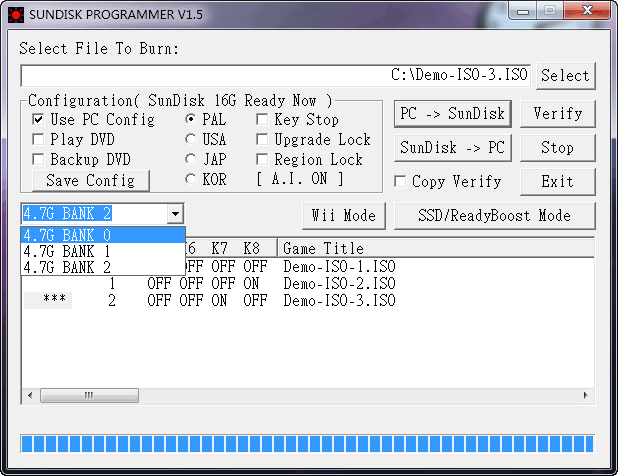
Task: Select the Demo-ISO-3.ISO row
Action: coord(308,301)
